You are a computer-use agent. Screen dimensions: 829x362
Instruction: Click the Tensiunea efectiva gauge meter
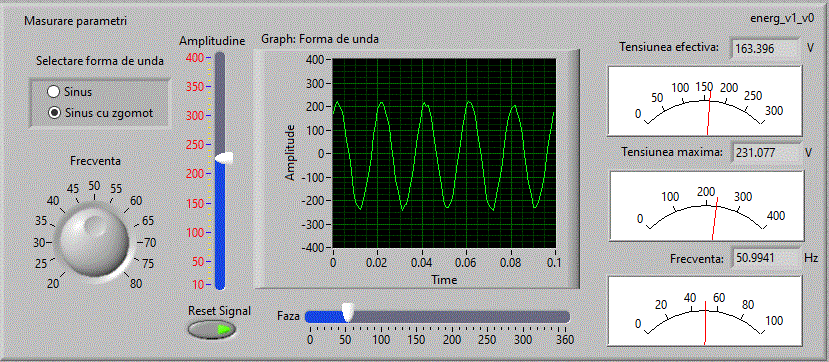click(705, 100)
